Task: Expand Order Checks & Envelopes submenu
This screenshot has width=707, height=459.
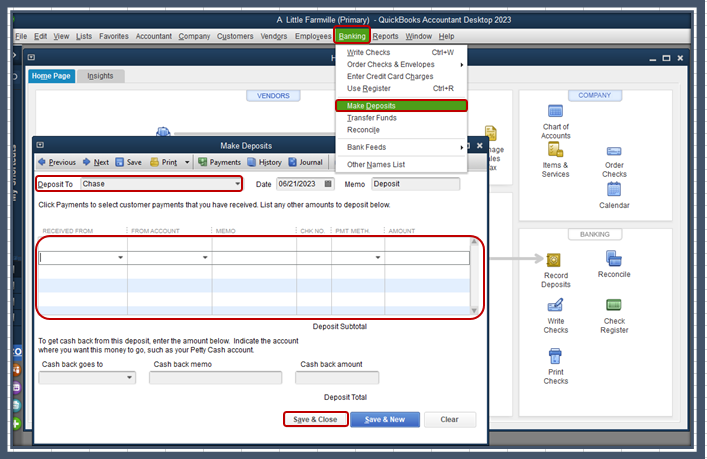Action: tap(462, 65)
